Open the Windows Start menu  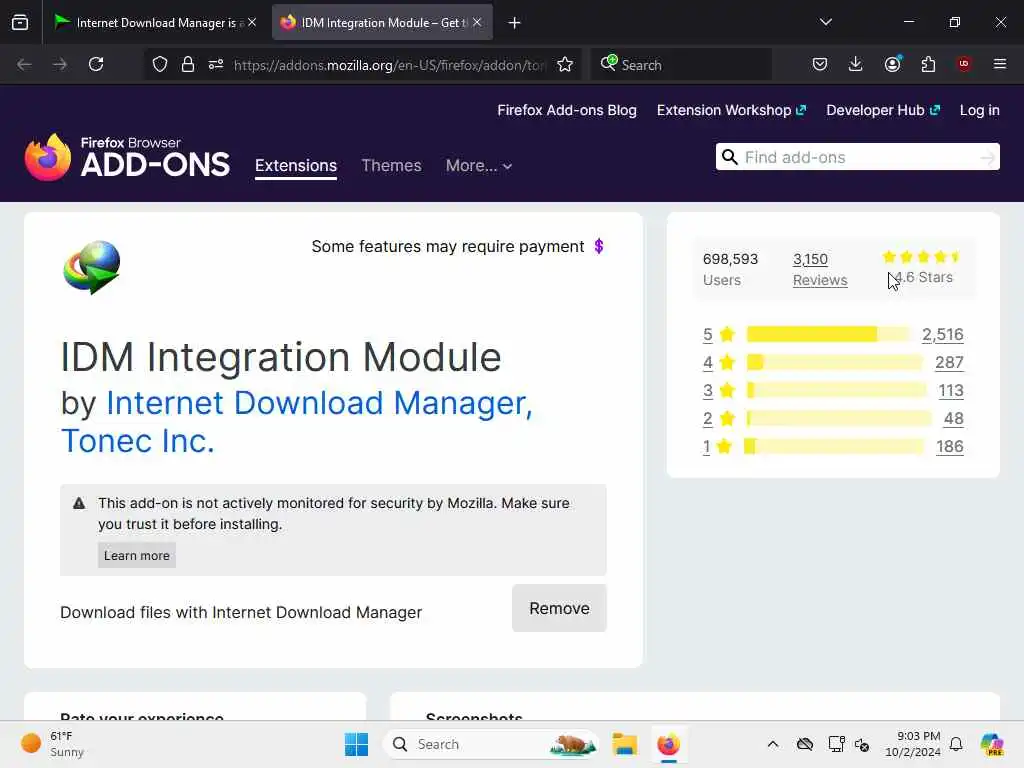point(357,744)
